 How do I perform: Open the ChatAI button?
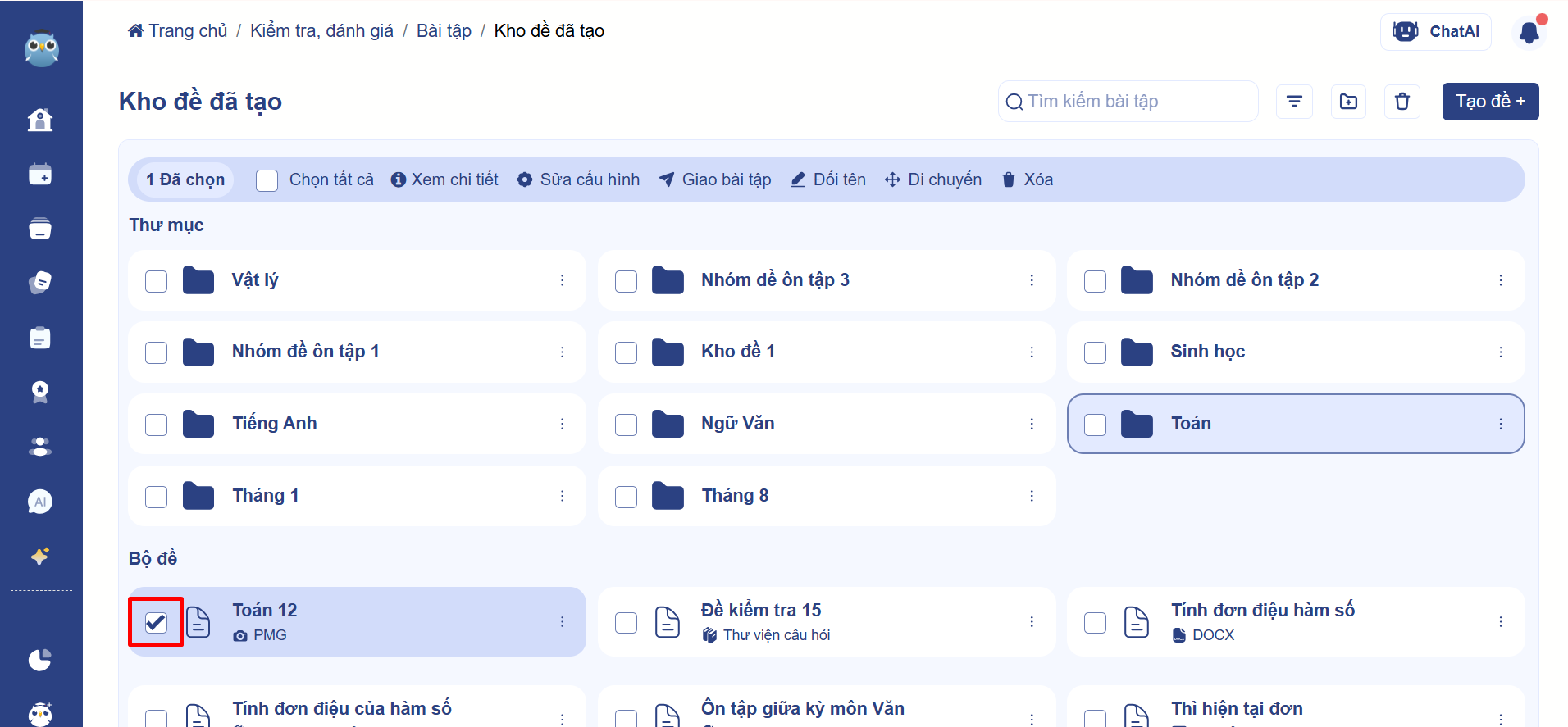click(1435, 32)
